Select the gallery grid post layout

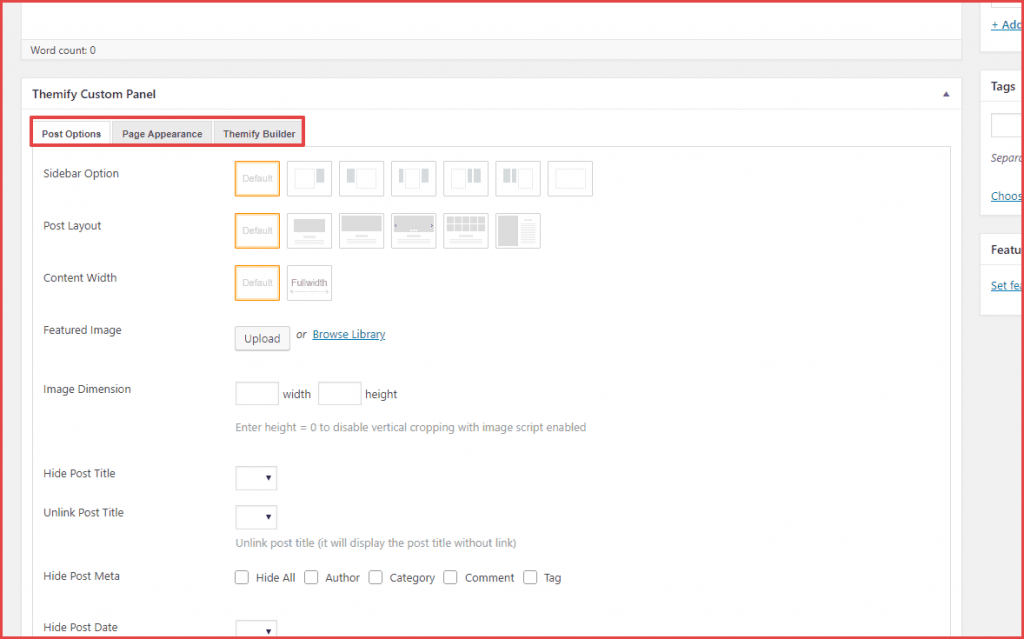[x=466, y=231]
